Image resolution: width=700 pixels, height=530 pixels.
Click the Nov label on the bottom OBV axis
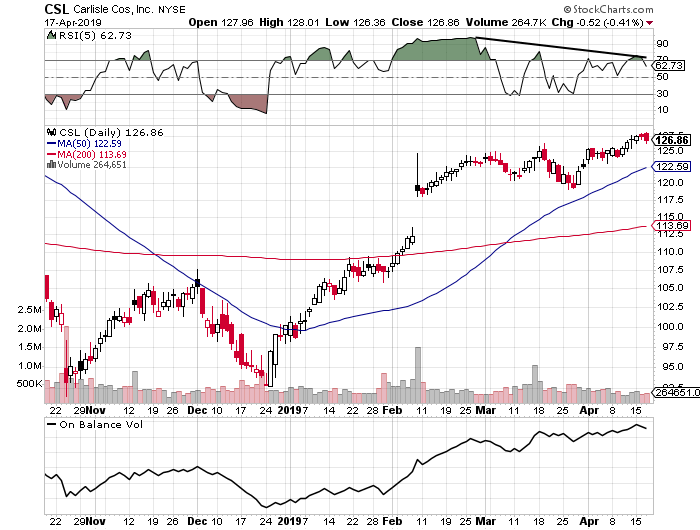pos(96,521)
